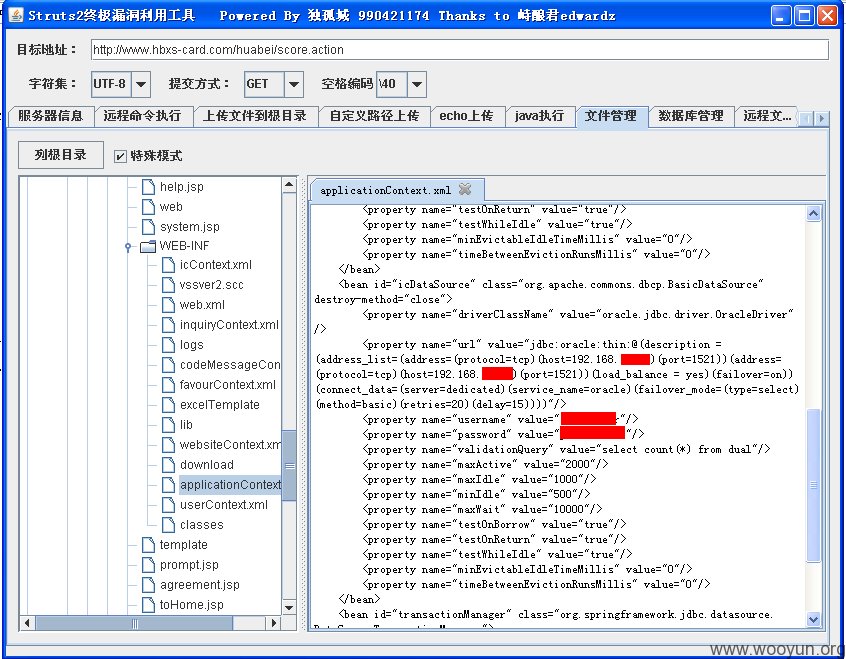Image resolution: width=846 pixels, height=659 pixels.
Task: Click the icContext.xml file icon
Action: tap(168, 265)
